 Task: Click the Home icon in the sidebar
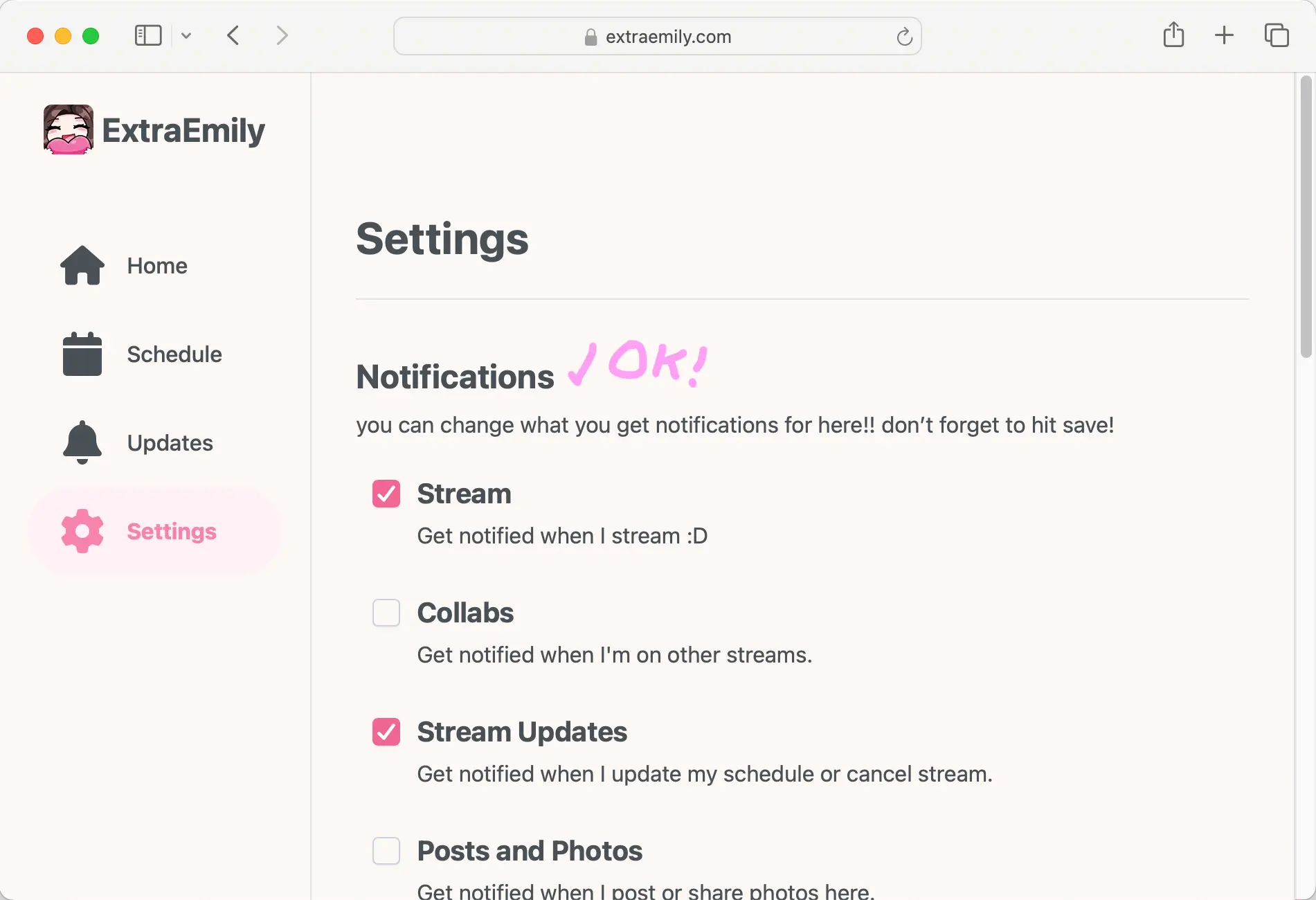(x=82, y=266)
